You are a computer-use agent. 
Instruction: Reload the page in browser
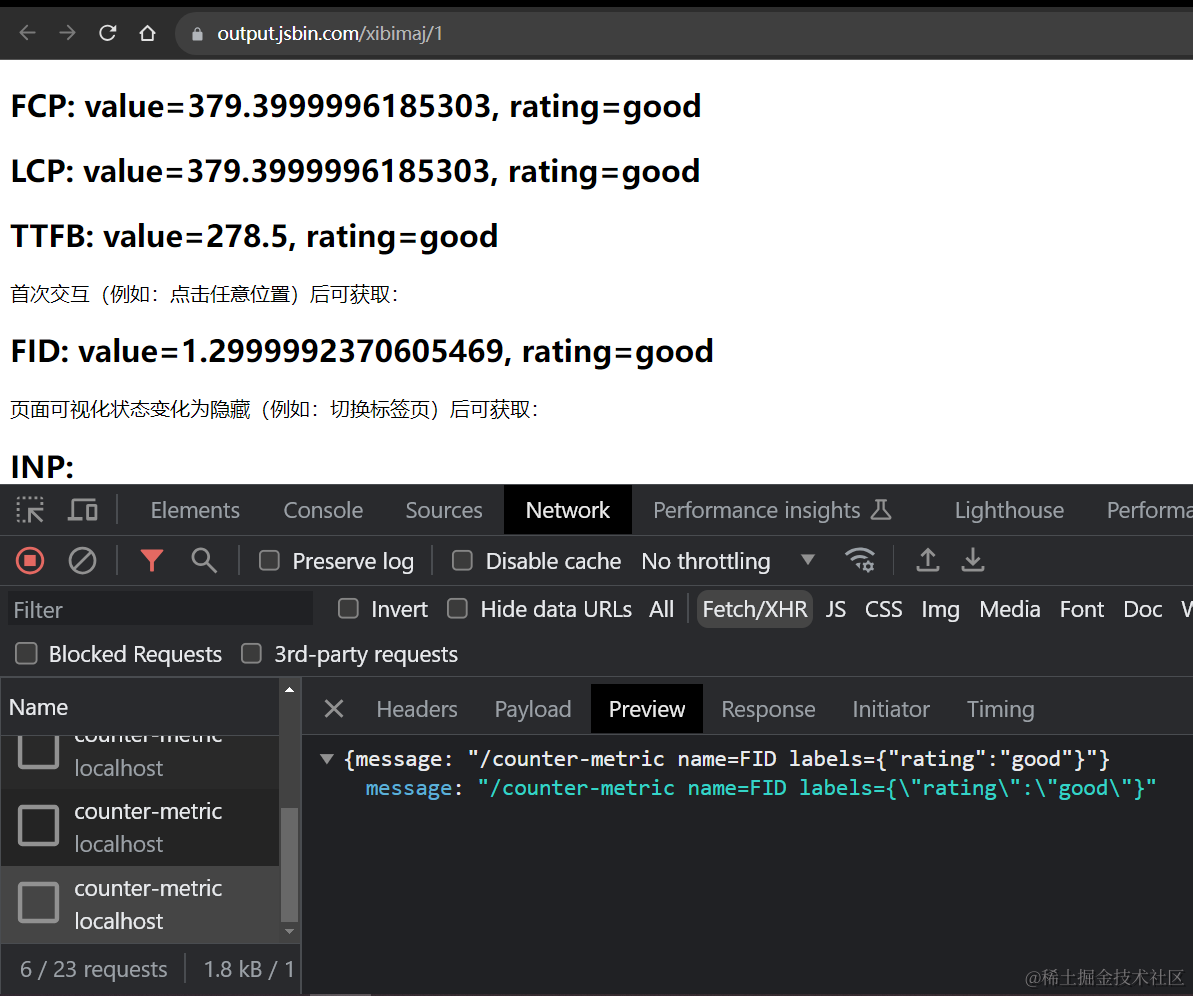tap(108, 33)
